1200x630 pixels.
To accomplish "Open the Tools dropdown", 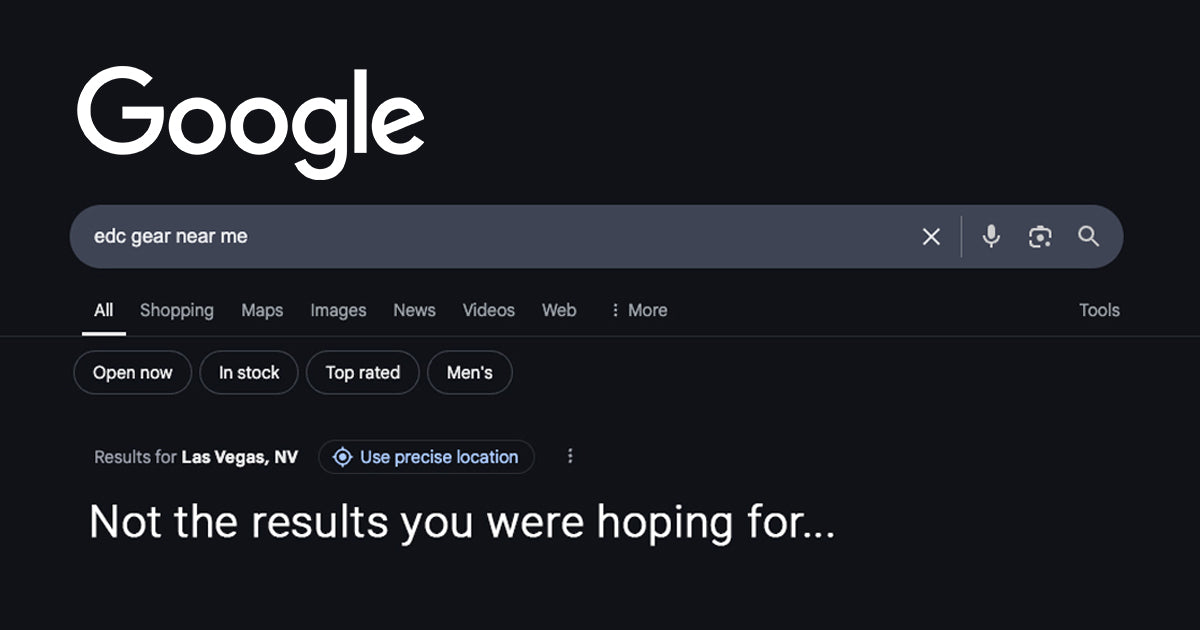I will [x=1099, y=310].
